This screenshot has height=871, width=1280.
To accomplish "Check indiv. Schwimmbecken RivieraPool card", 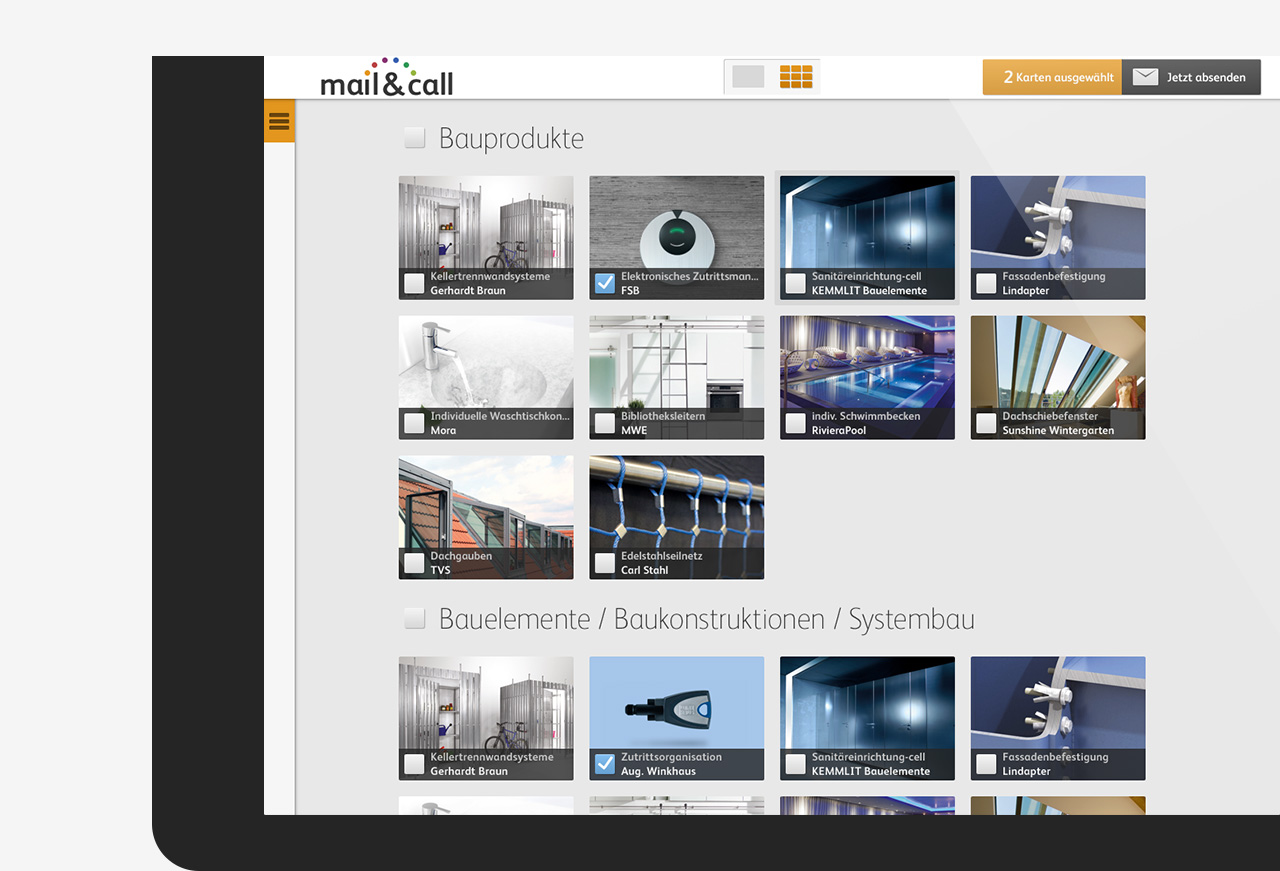I will point(795,423).
